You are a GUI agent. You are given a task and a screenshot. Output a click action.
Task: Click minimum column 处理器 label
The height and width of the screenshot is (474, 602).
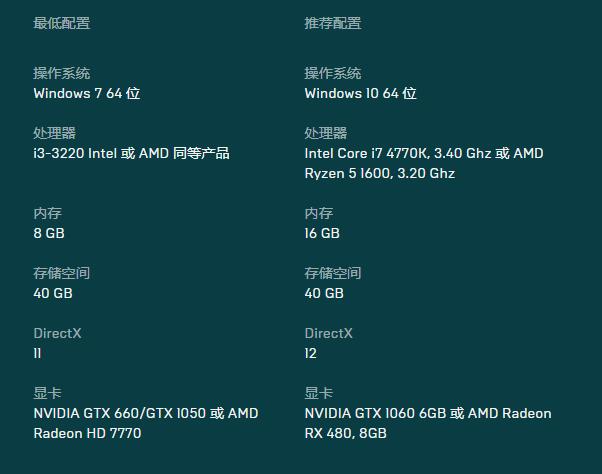pyautogui.click(x=55, y=133)
